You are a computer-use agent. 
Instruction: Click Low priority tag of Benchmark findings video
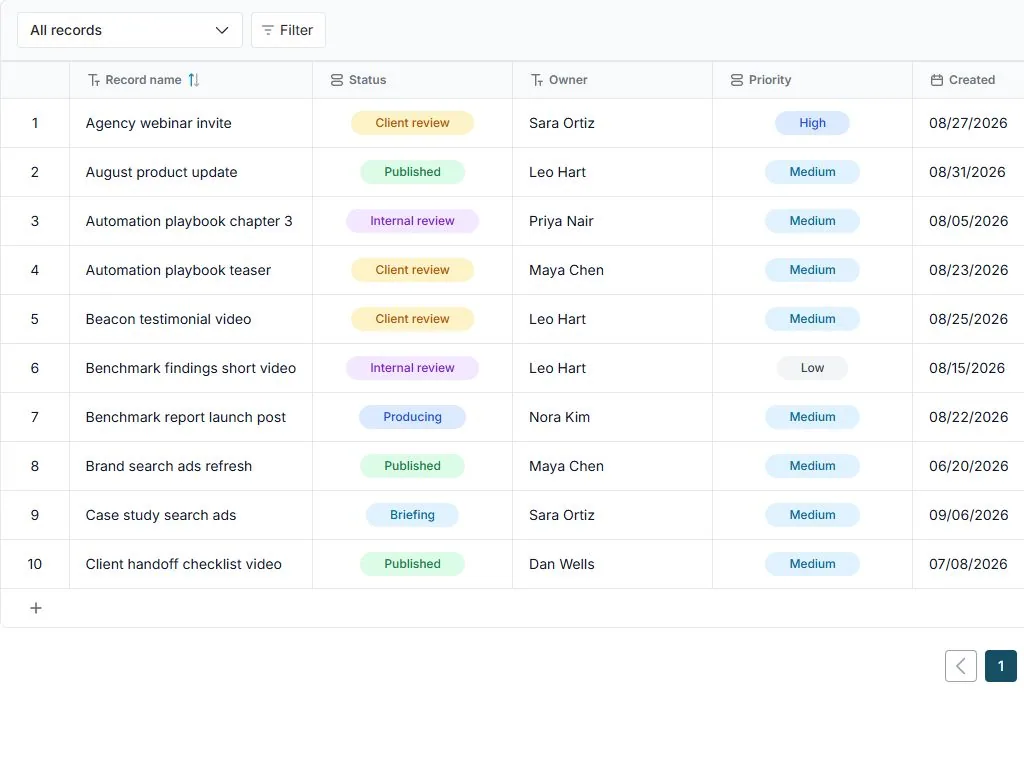pos(812,368)
